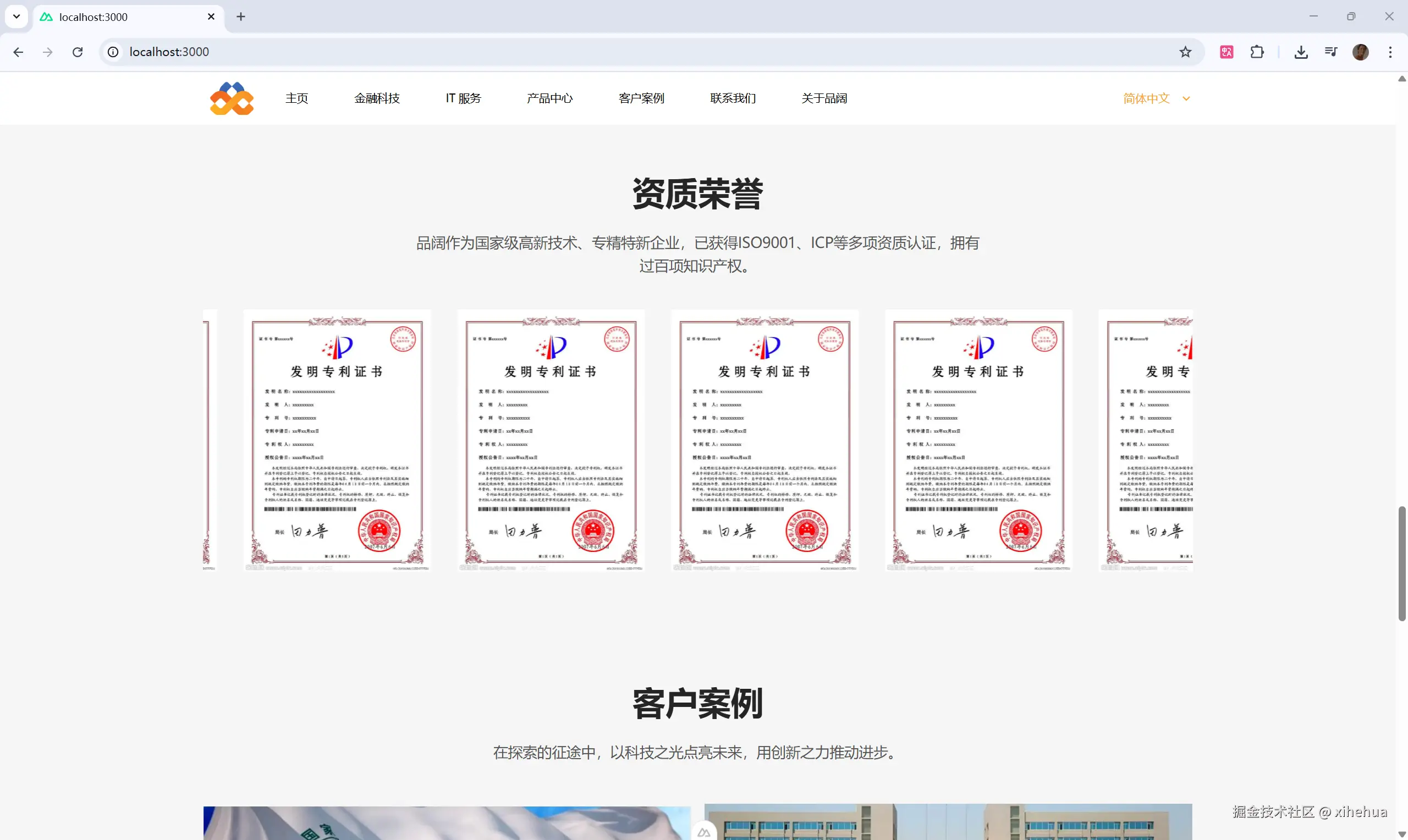1408x840 pixels.
Task: Select the first full patent certificate image
Action: pos(337,440)
